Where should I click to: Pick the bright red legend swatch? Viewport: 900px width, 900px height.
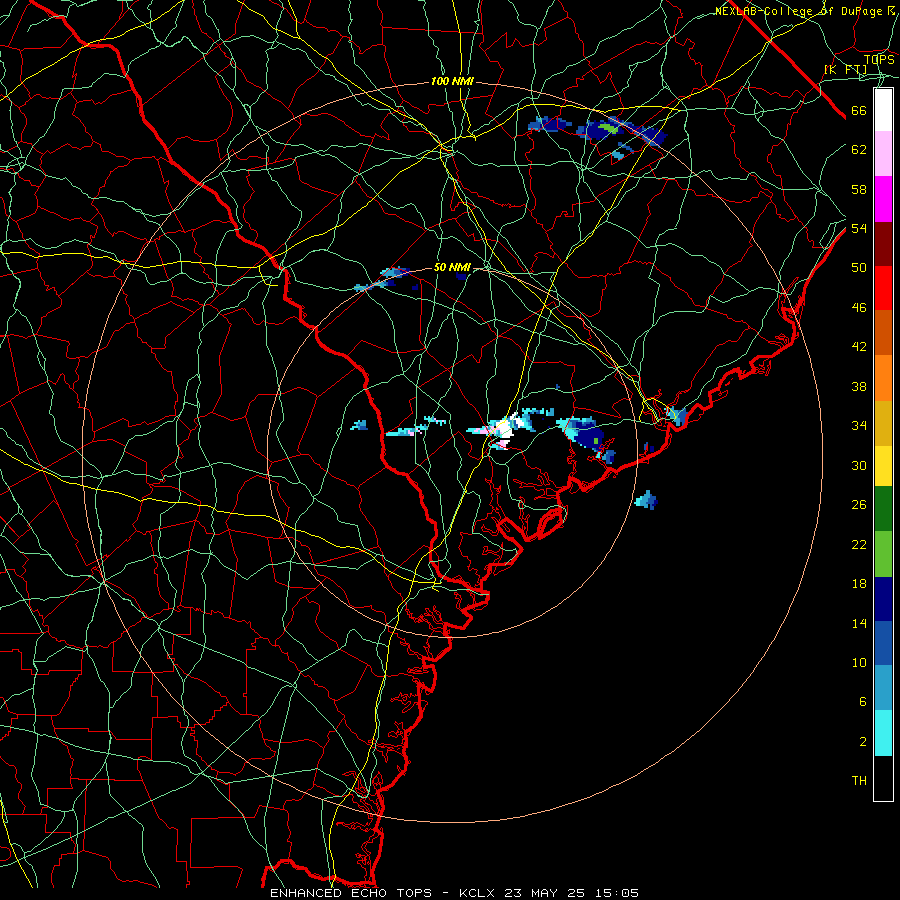883,288
